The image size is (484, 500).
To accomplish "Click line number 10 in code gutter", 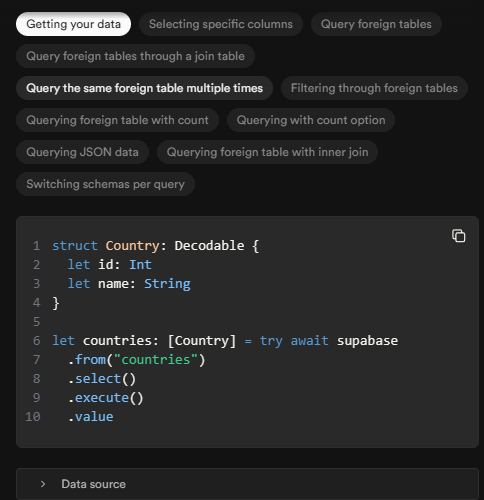I will 33,417.
